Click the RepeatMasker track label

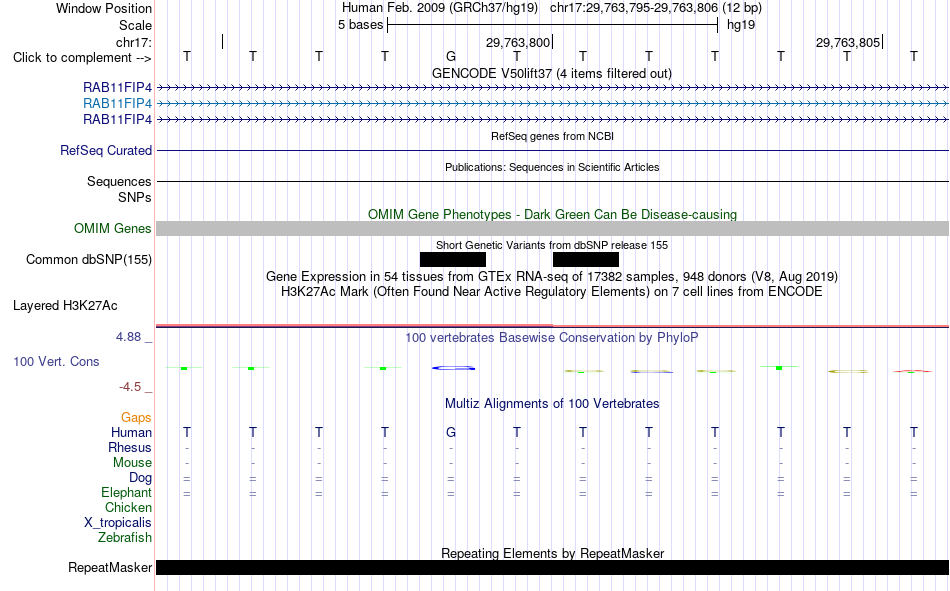[110, 567]
